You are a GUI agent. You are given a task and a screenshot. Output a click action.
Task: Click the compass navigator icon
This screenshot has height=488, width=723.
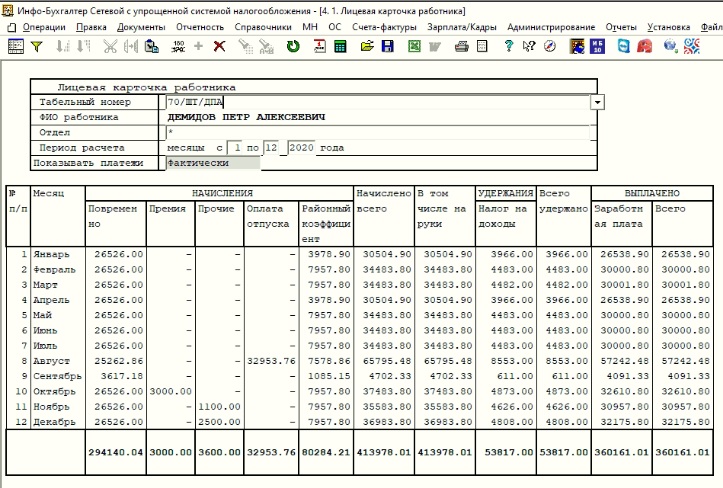click(550, 46)
